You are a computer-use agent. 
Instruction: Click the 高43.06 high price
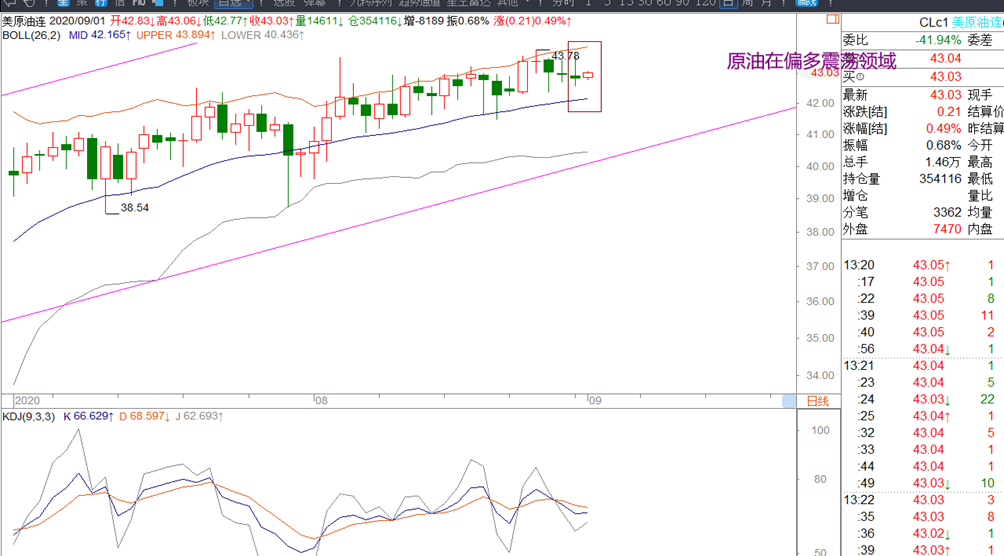pyautogui.click(x=179, y=21)
